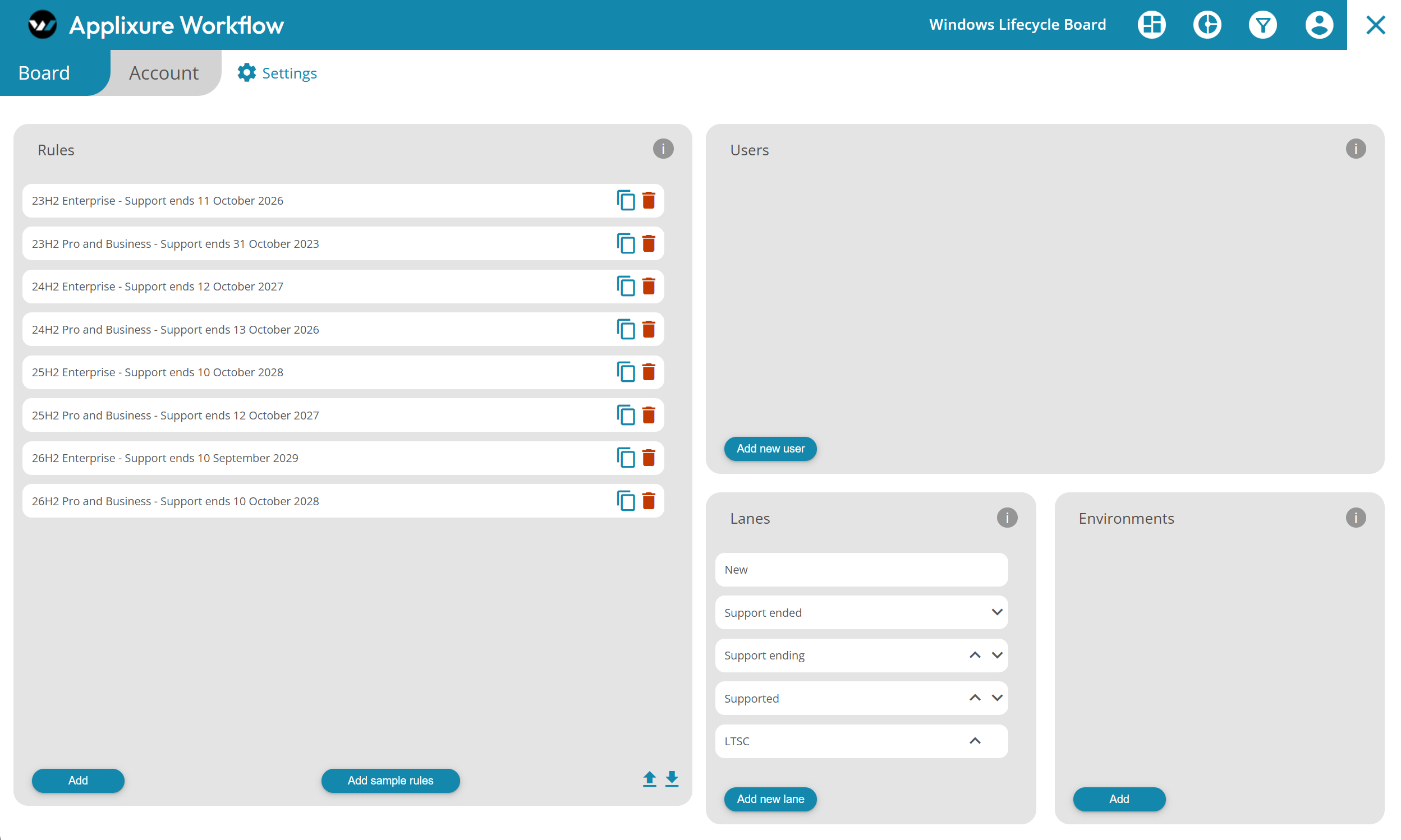Screen dimensions: 1401x840
Task: Open the 26H2 Enterprise September 2029 rule
Action: 343,458
